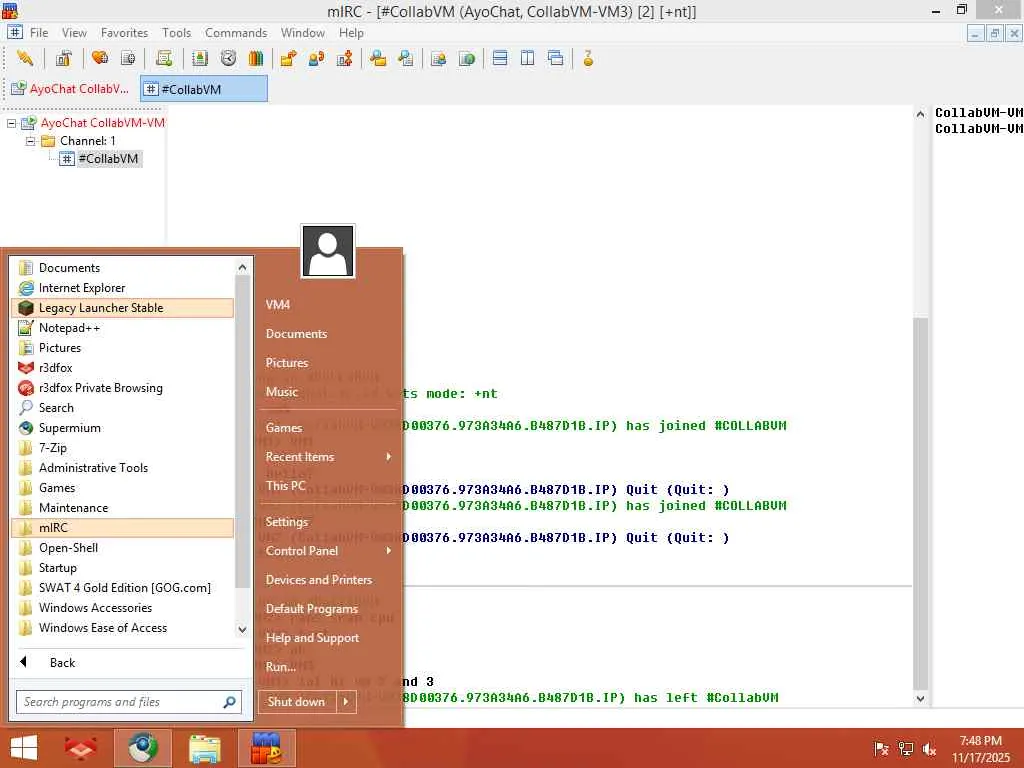Open the Colors toolbar icon
This screenshot has width=1024, height=768.
[256, 58]
